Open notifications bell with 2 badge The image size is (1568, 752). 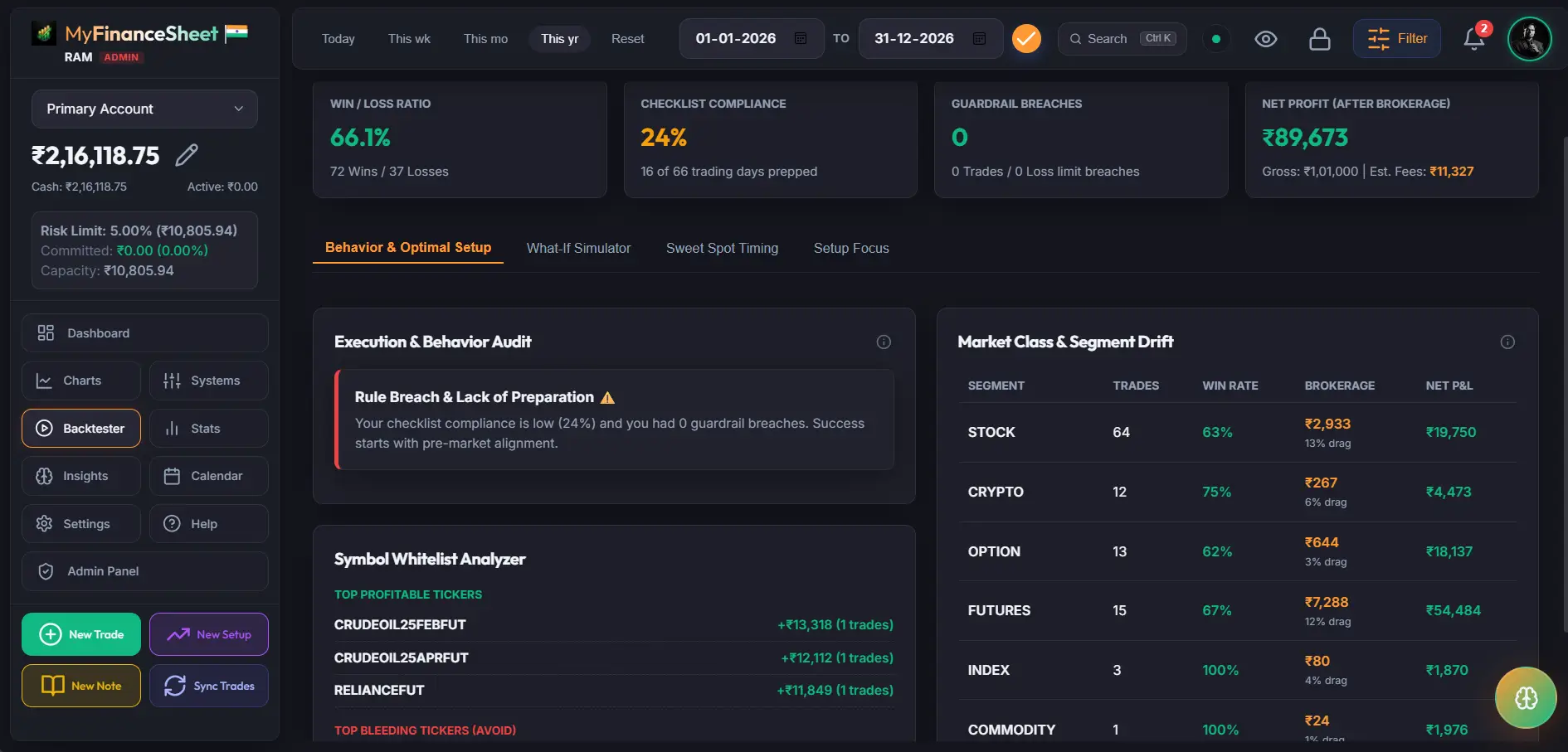click(1474, 38)
